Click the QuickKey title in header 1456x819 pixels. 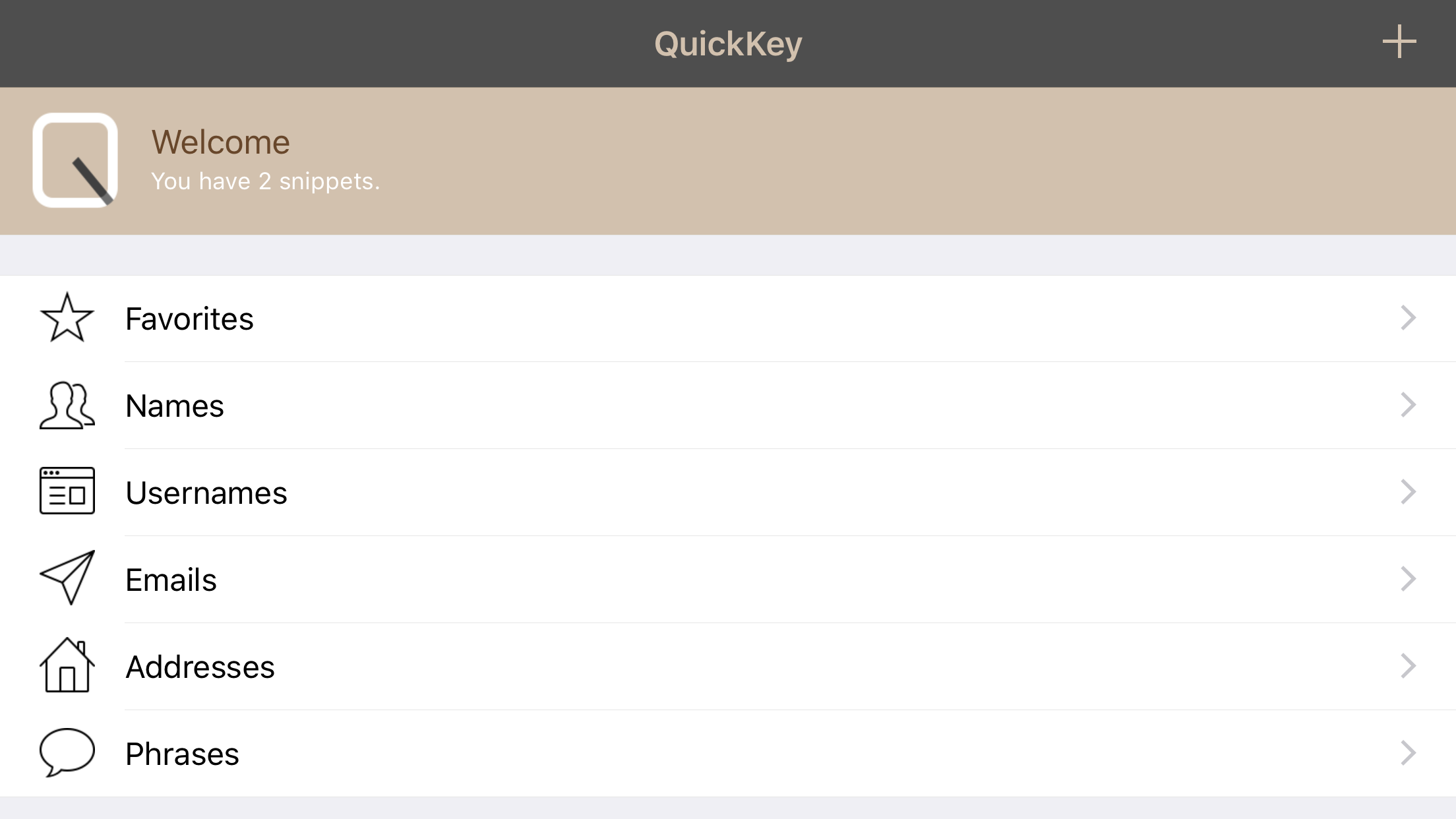728,44
